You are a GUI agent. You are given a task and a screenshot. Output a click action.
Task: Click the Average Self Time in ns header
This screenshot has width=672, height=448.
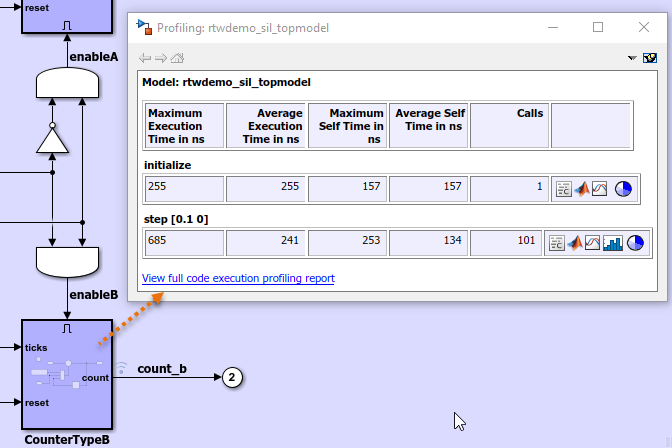(429, 126)
